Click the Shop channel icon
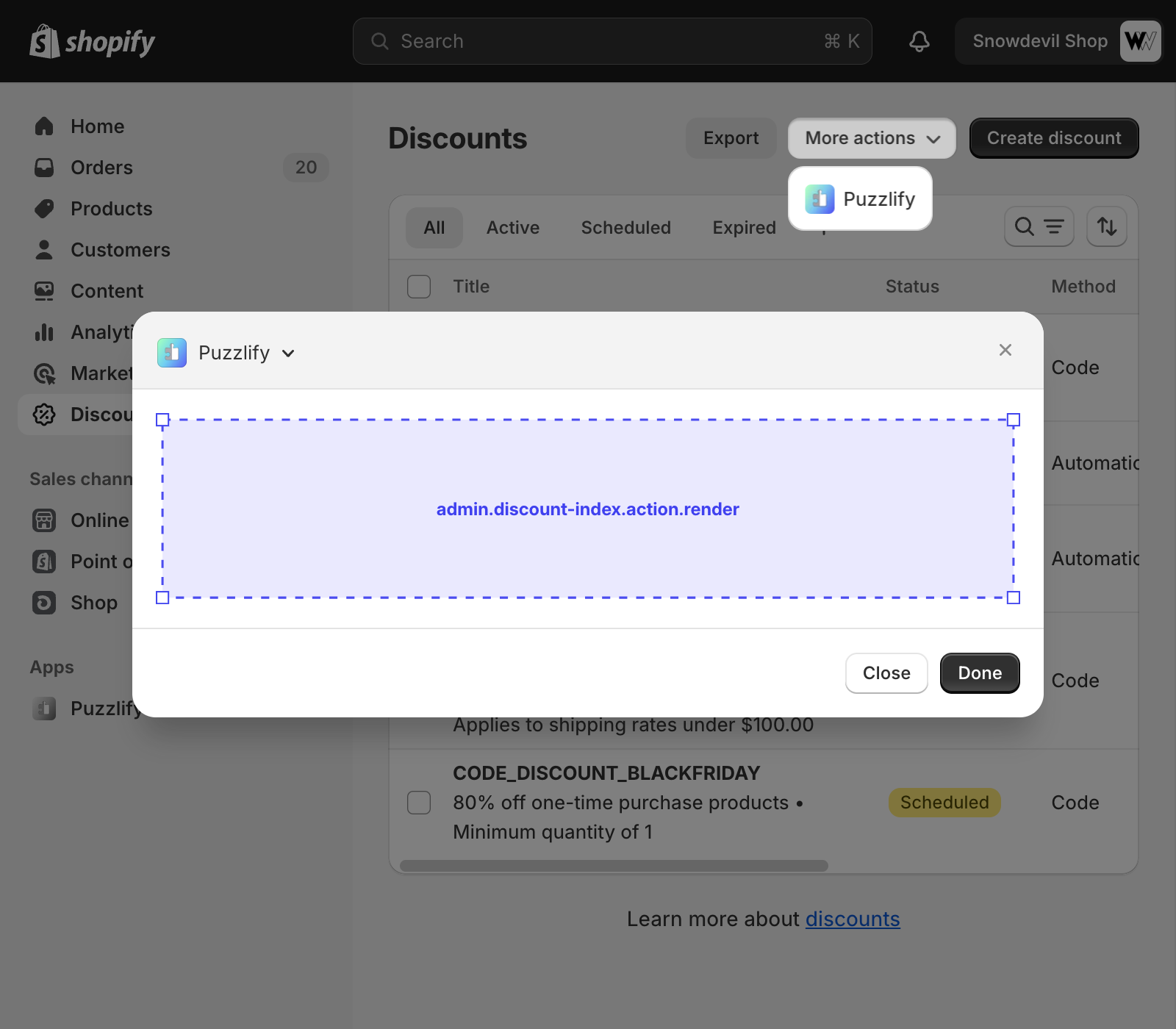The width and height of the screenshot is (1176, 1029). click(44, 603)
